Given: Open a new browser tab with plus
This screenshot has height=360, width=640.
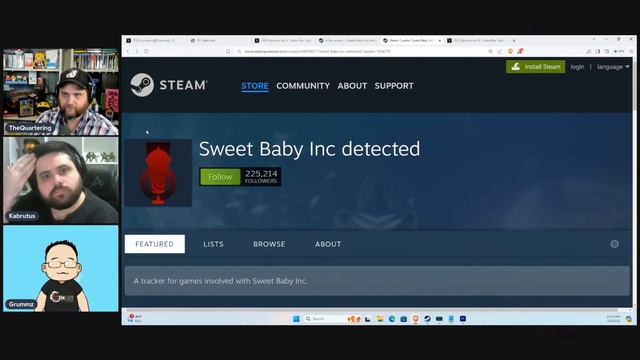Looking at the screenshot, I should click(x=514, y=40).
